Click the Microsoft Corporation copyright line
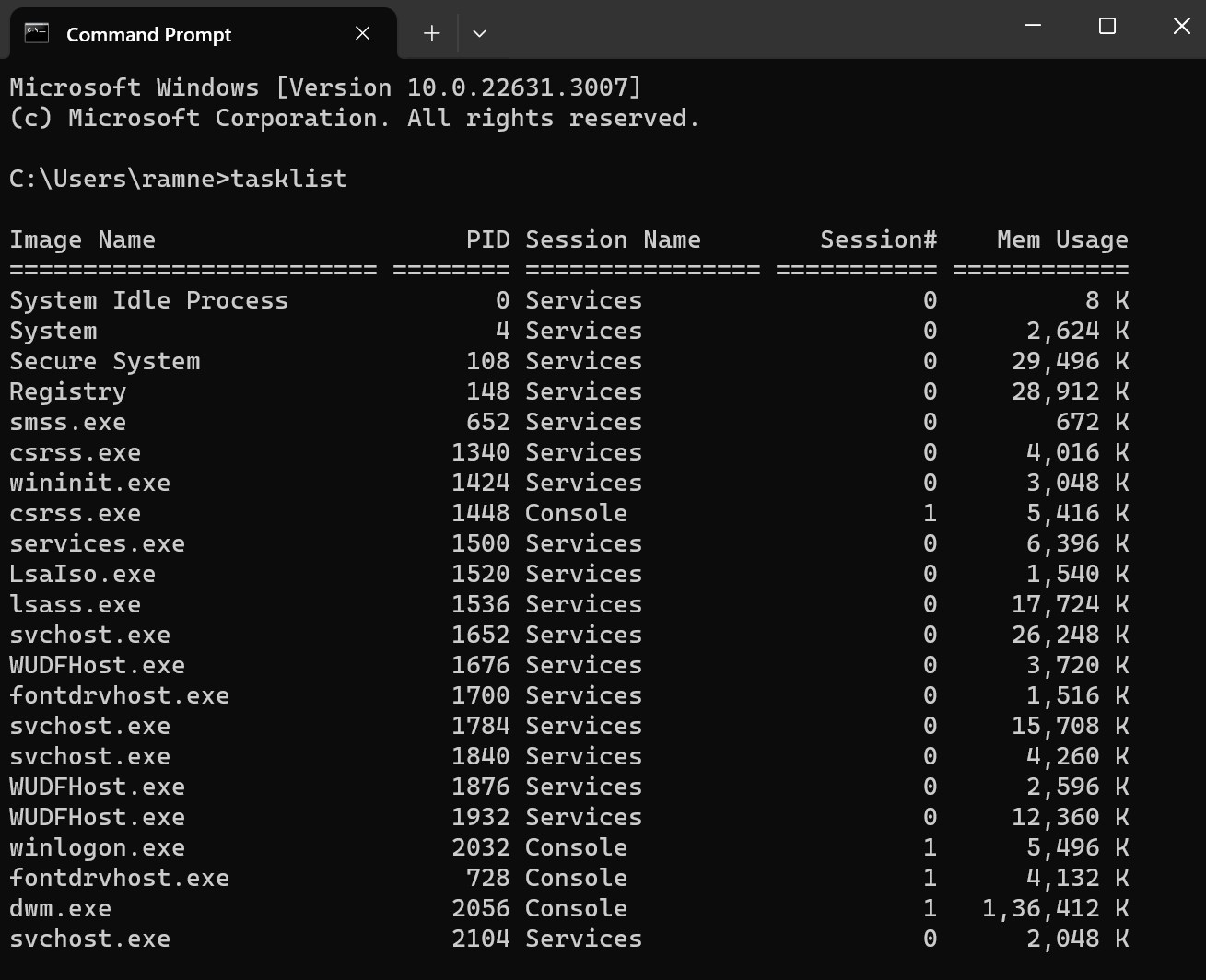This screenshot has height=980, width=1206. [x=355, y=118]
